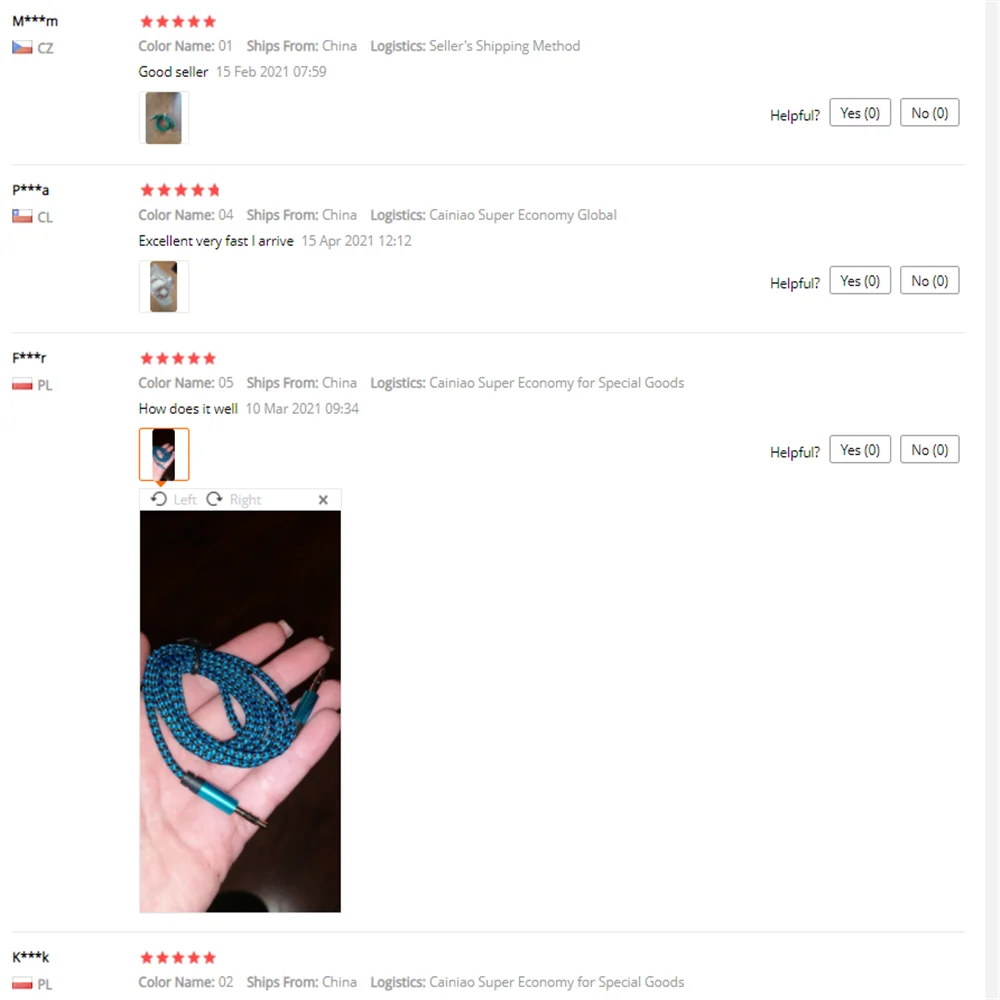
Task: Click the five-star rating on M***m's review
Action: click(x=178, y=22)
